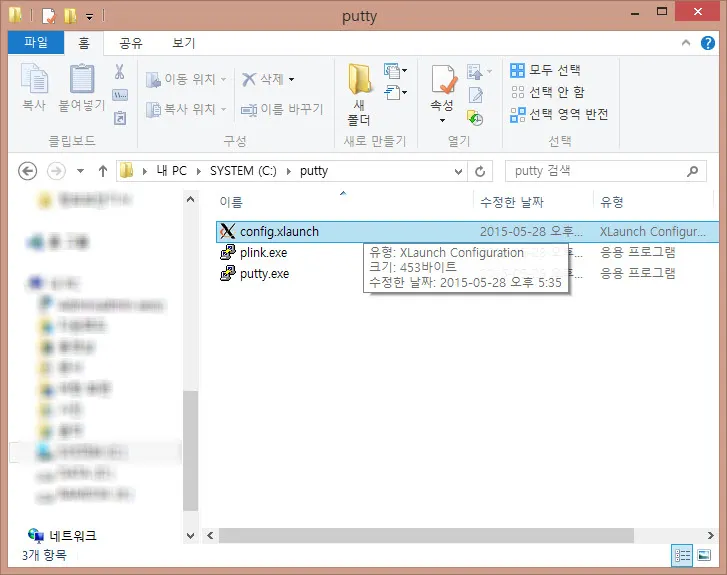Click the navigation pane scroll up arrow
This screenshot has height=575, width=727.
[190, 199]
